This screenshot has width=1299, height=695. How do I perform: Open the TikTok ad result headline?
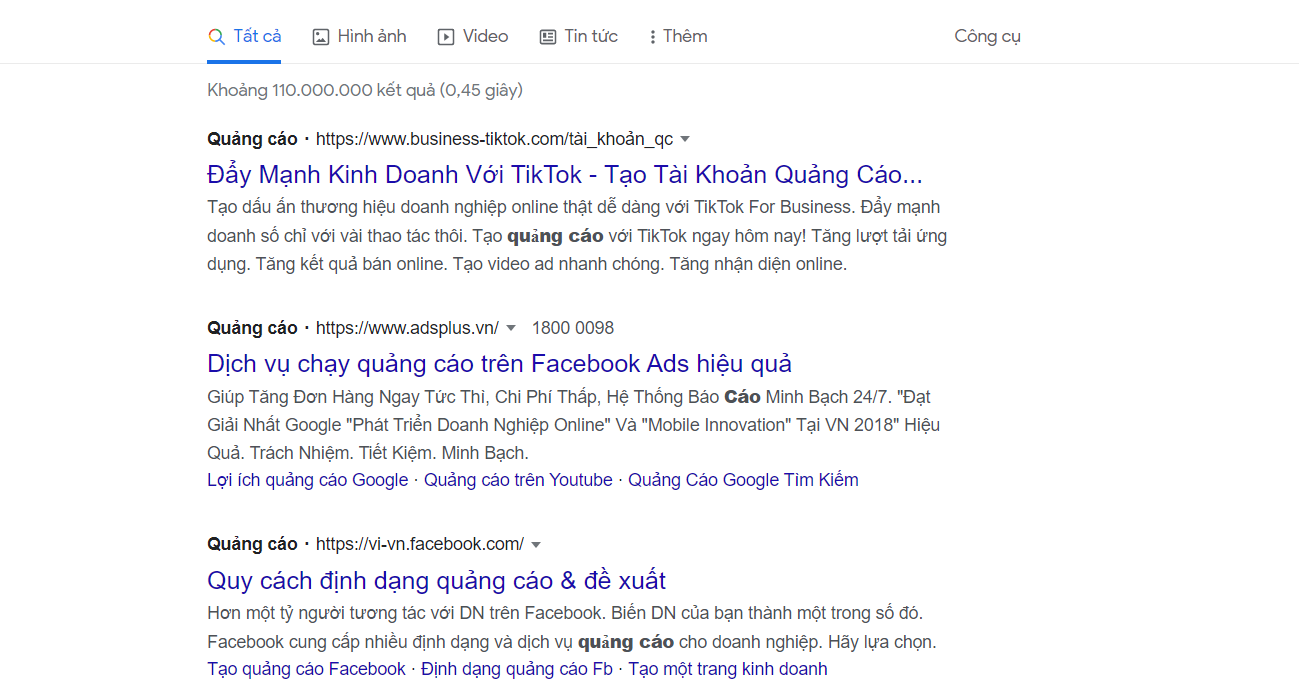563,173
